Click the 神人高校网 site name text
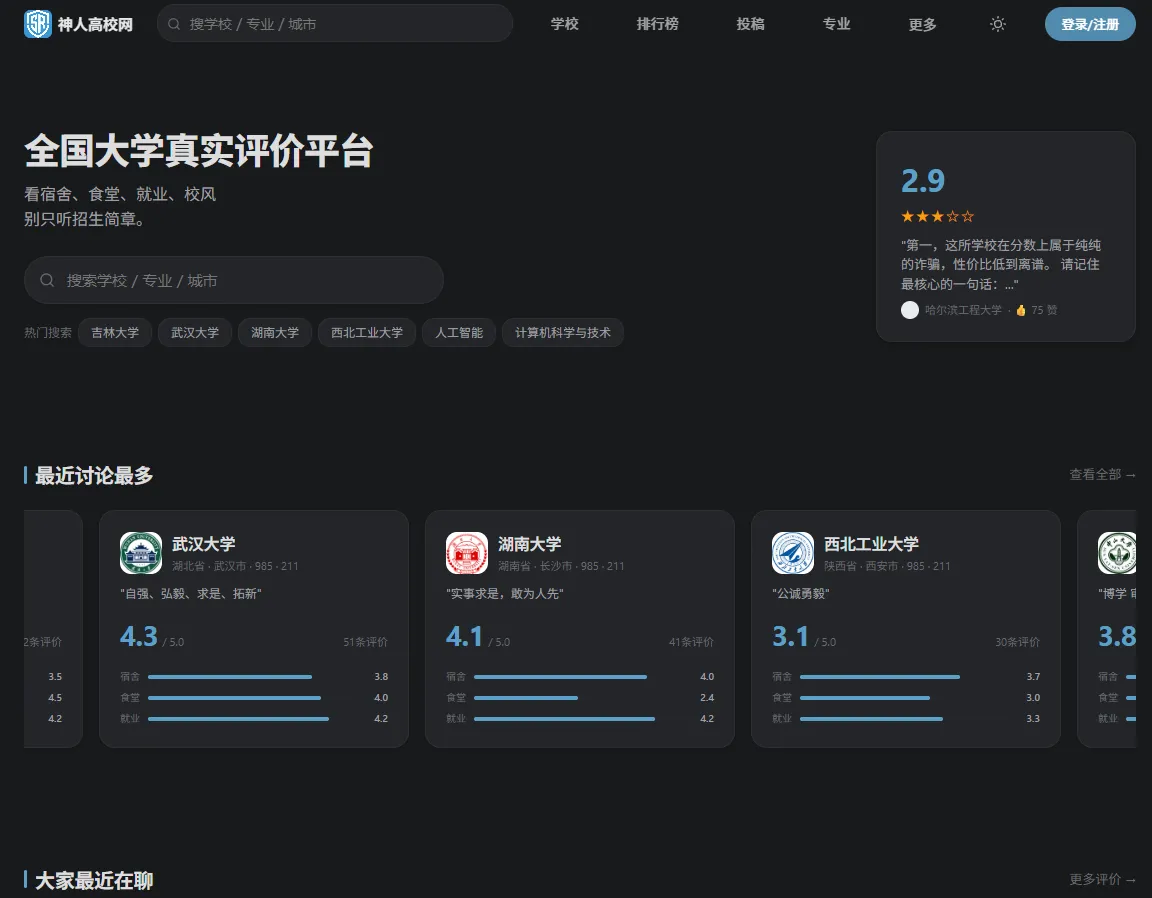This screenshot has width=1152, height=898. click(x=96, y=24)
